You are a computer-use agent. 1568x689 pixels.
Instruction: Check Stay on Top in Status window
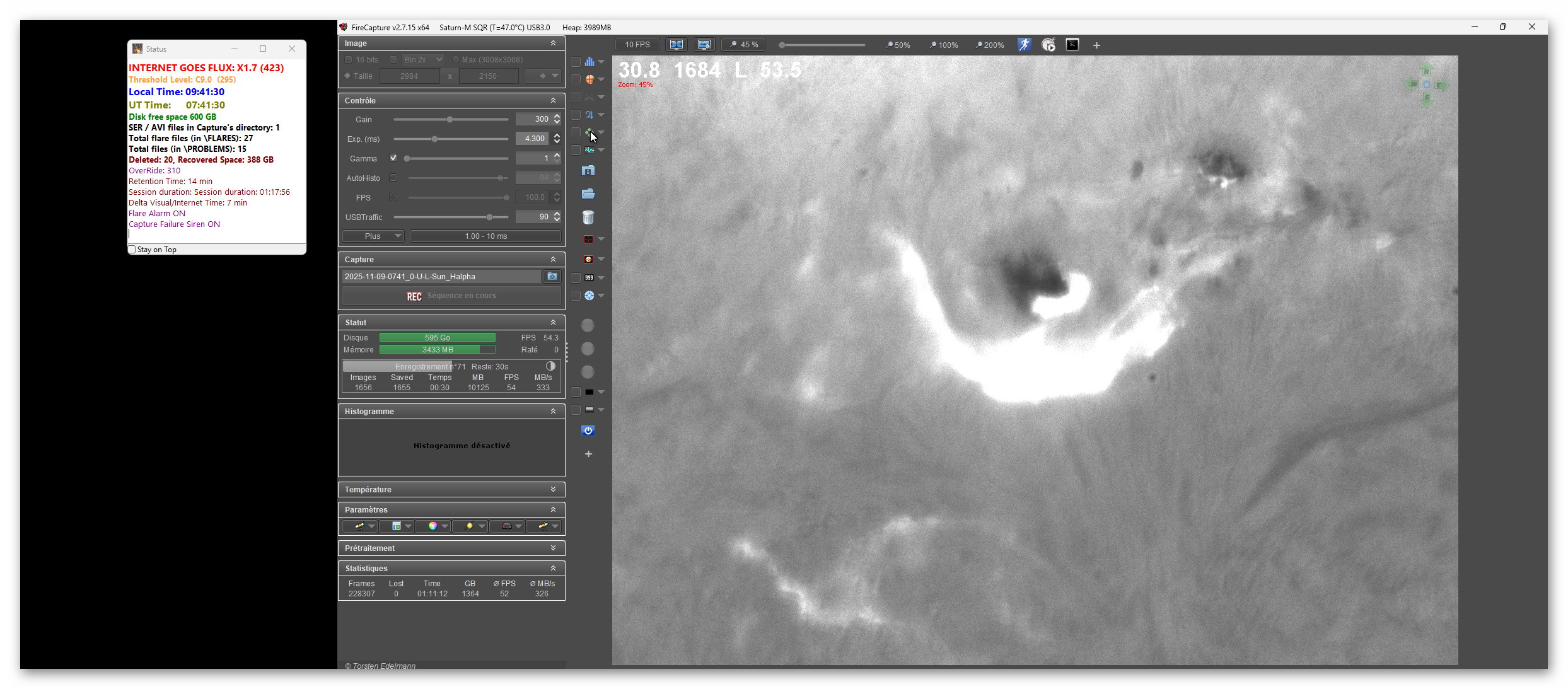click(x=132, y=250)
